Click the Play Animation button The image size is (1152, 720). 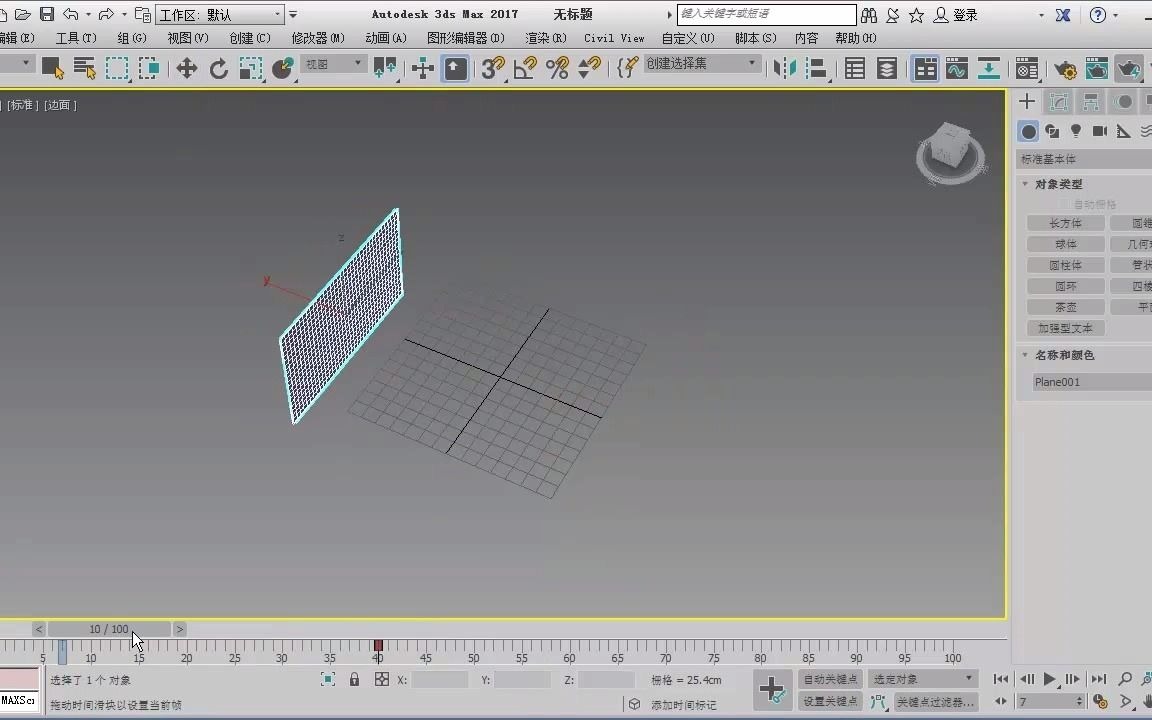pos(1048,679)
